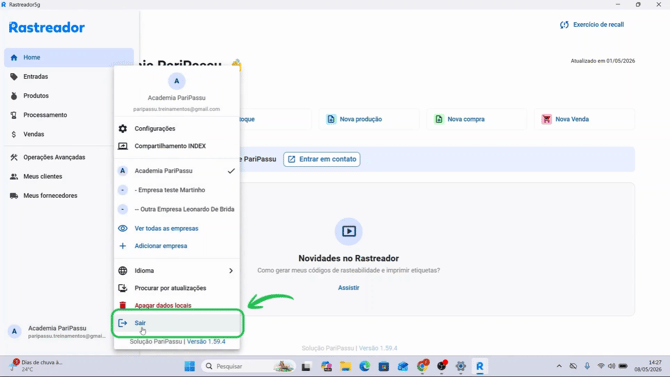
Task: Open Chrome from taskbar
Action: 422,366
